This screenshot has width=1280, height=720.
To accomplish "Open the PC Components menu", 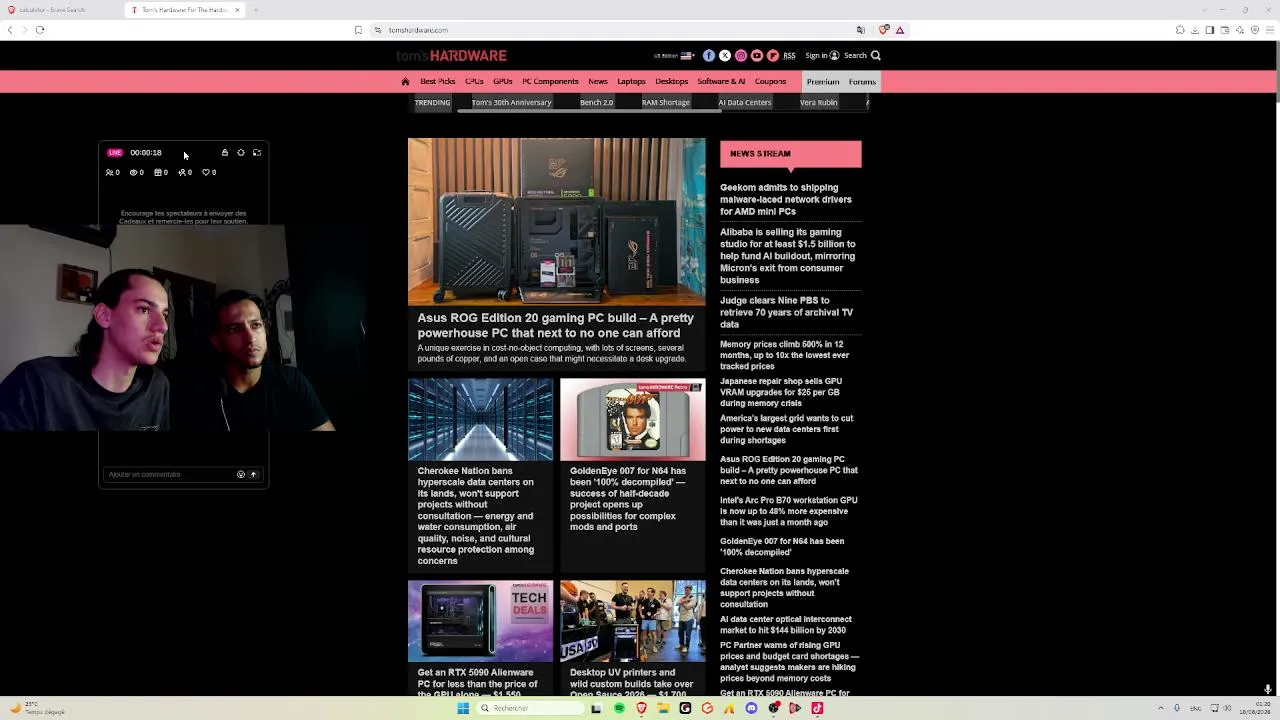I will point(550,82).
